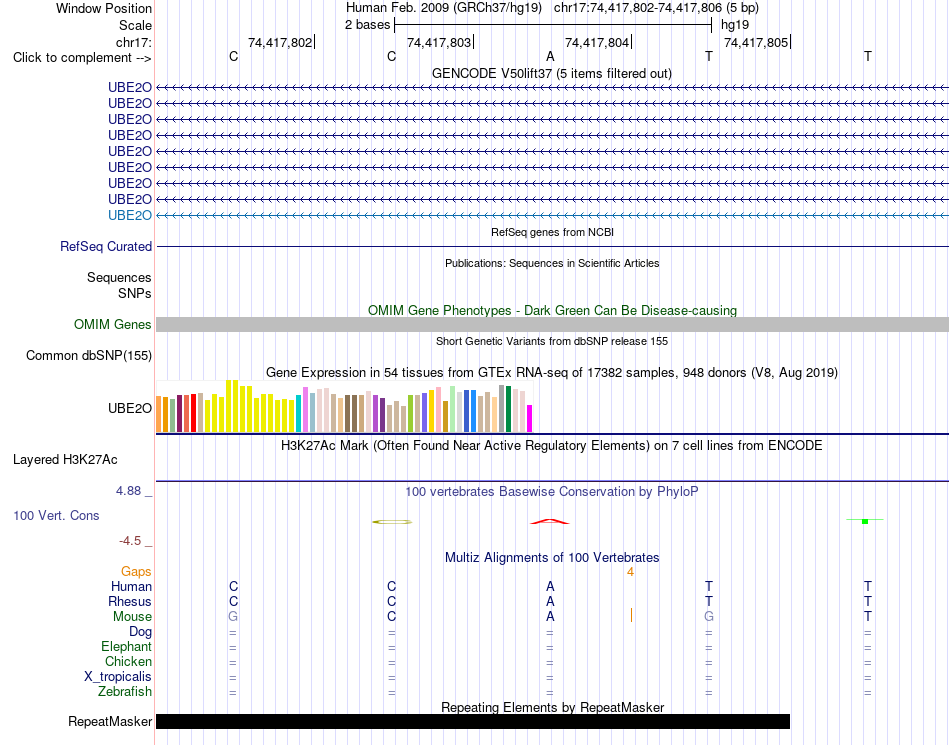The height and width of the screenshot is (745, 950).
Task: Open '100 vertebrates Basewise Conservation by PhyloP' title
Action: point(551,491)
